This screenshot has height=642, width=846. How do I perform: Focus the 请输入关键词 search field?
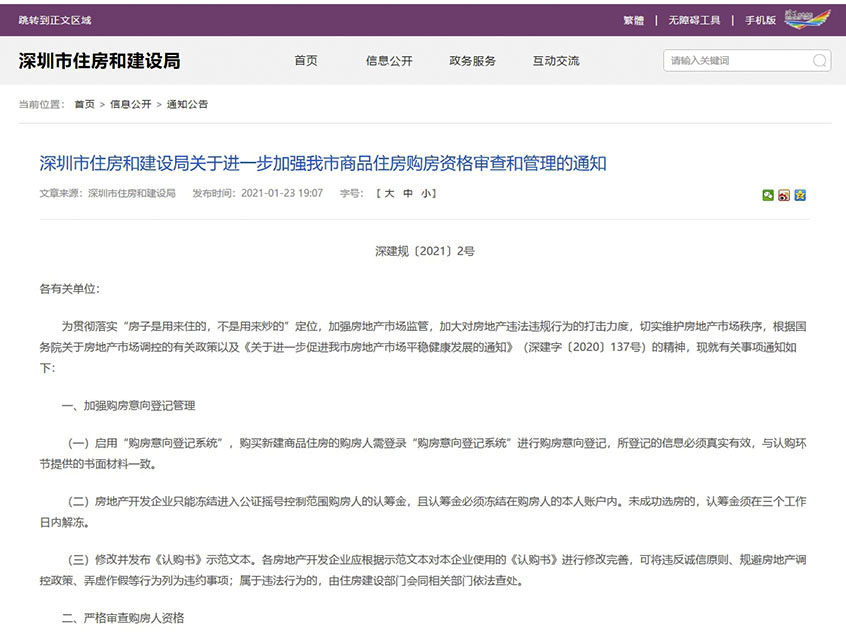pos(738,61)
